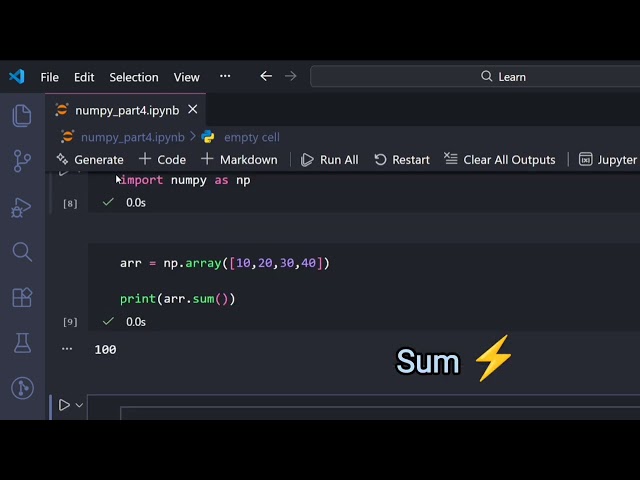Viewport: 640px width, 480px height.
Task: Run the empty cell with play button
Action: click(64, 405)
